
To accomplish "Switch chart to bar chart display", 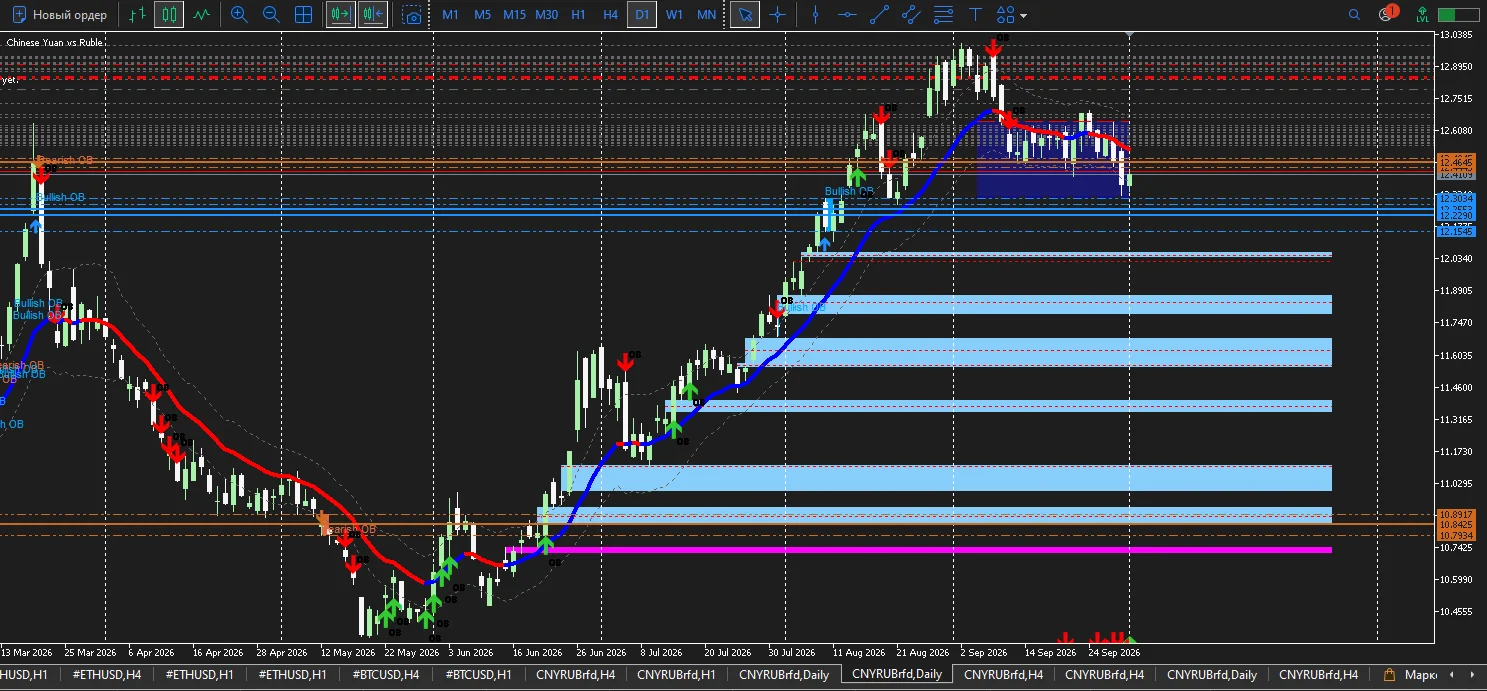I will (138, 15).
